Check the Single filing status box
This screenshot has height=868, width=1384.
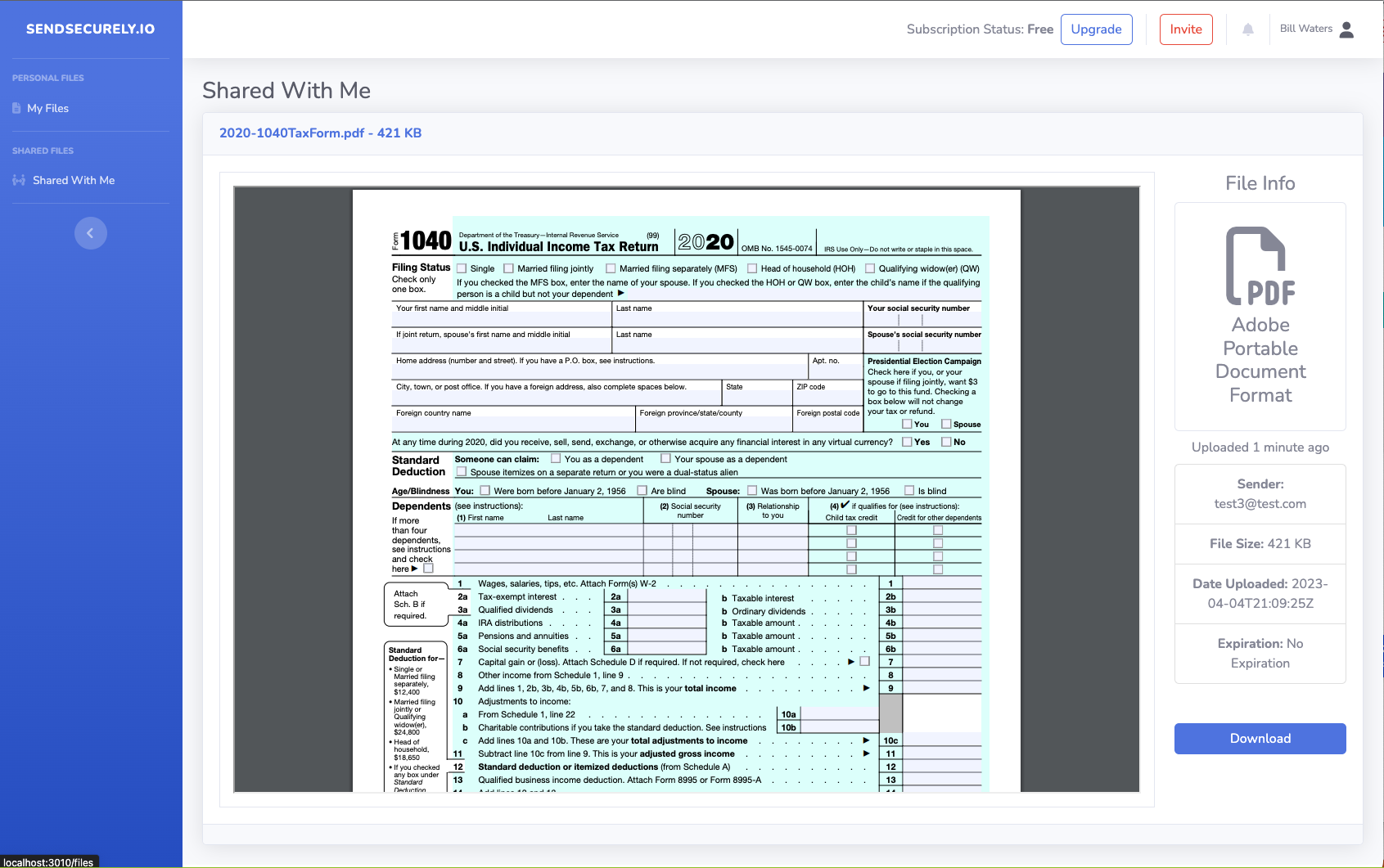462,268
